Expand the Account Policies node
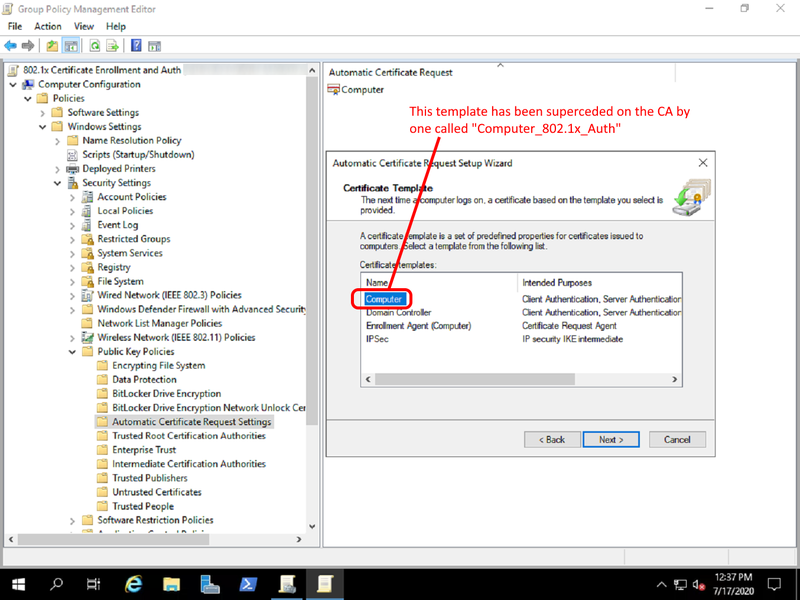Screen dimensions: 800x600 [72, 197]
